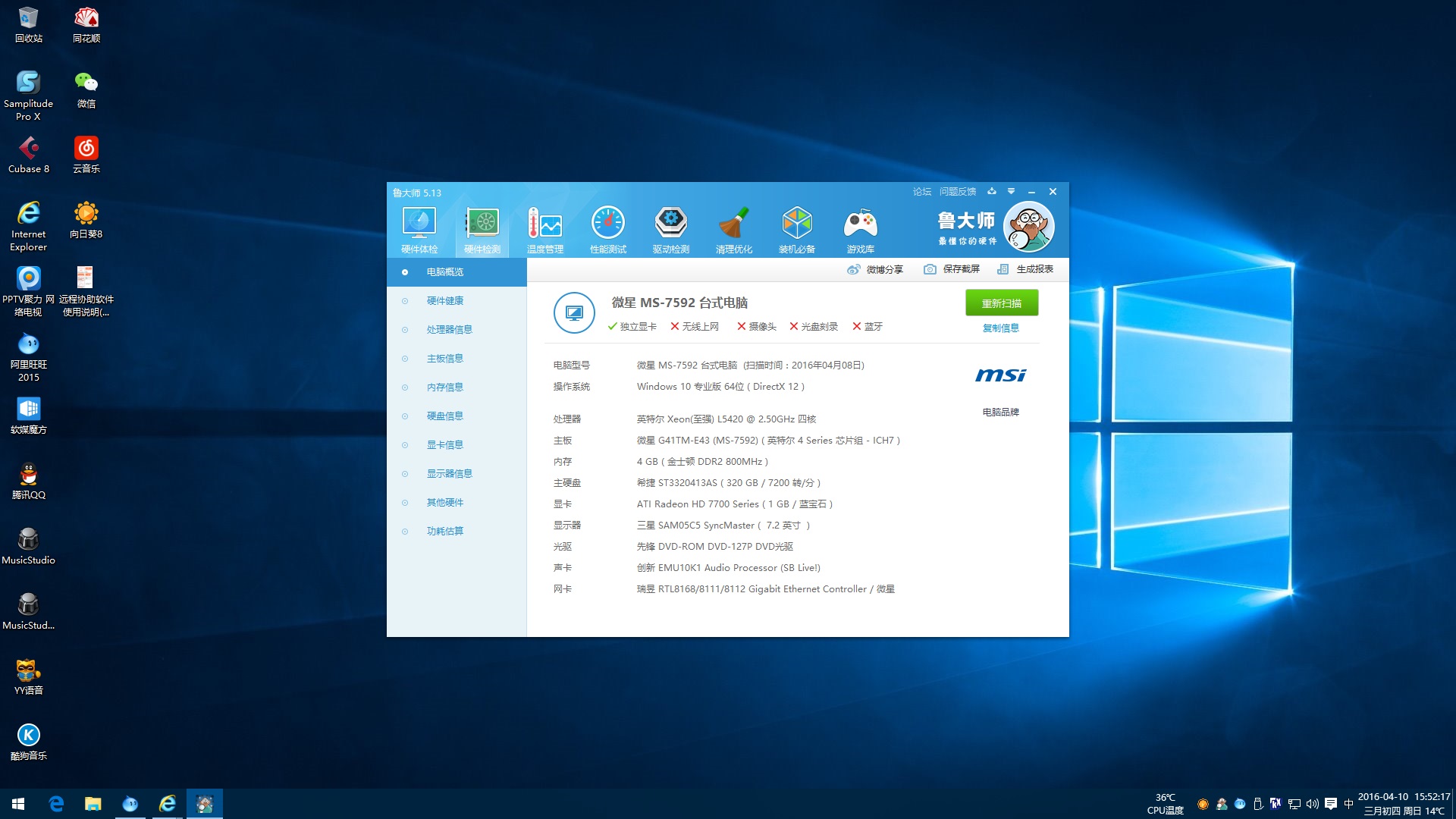Select 显示器信息 in the sidebar
The image size is (1456, 819).
click(x=457, y=474)
